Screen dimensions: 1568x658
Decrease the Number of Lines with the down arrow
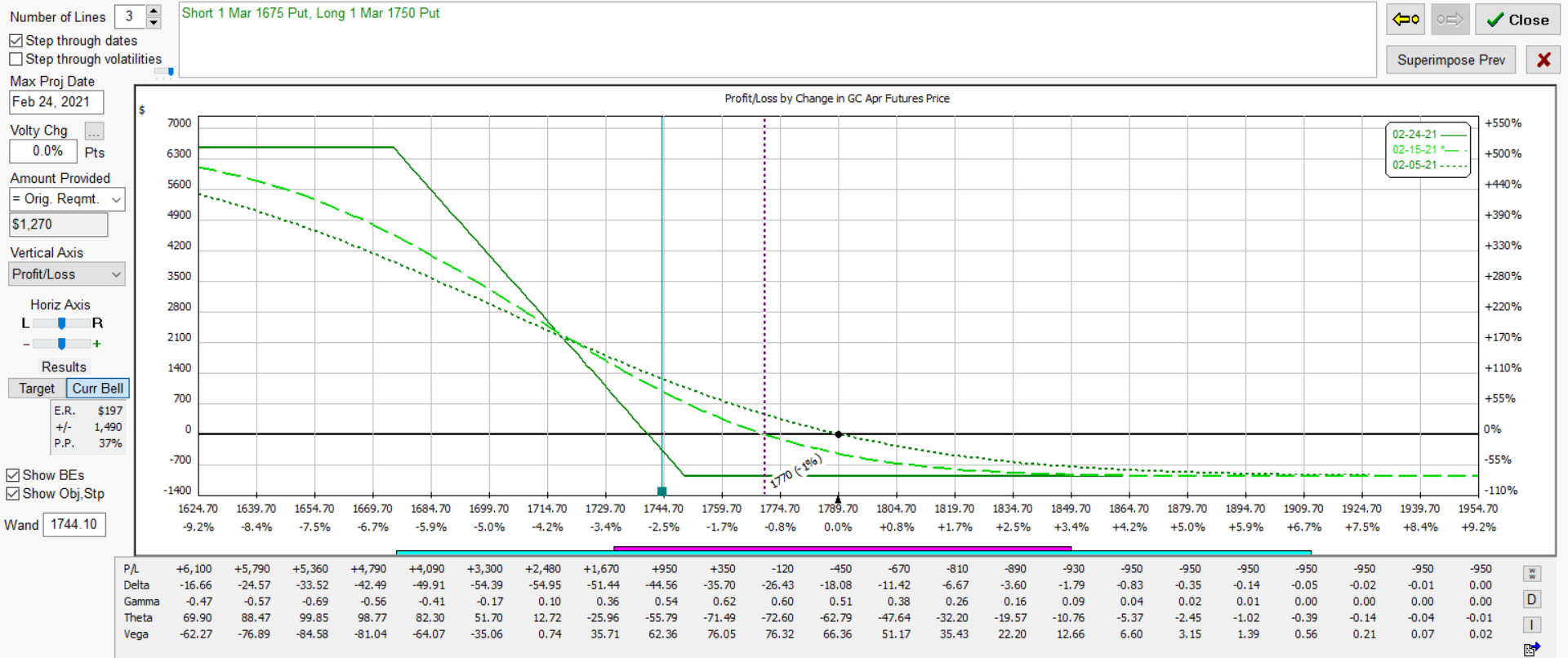click(154, 22)
